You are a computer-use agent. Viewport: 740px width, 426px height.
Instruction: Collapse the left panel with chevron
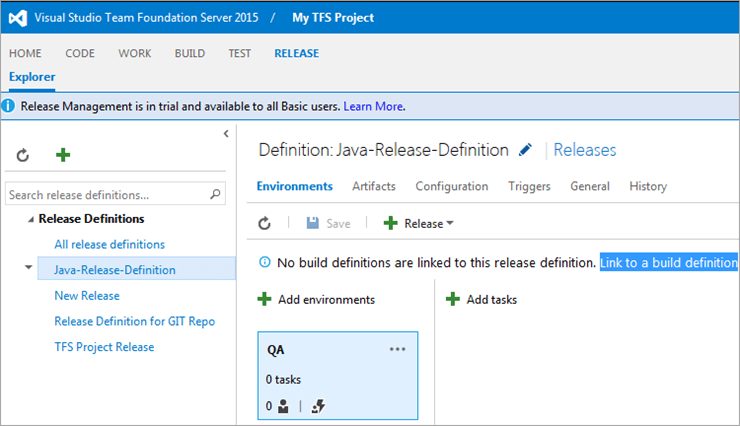pos(226,133)
